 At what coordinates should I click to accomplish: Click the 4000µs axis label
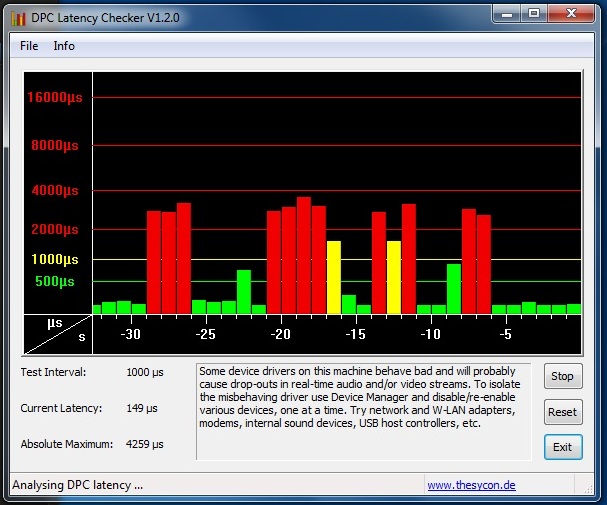(x=55, y=190)
